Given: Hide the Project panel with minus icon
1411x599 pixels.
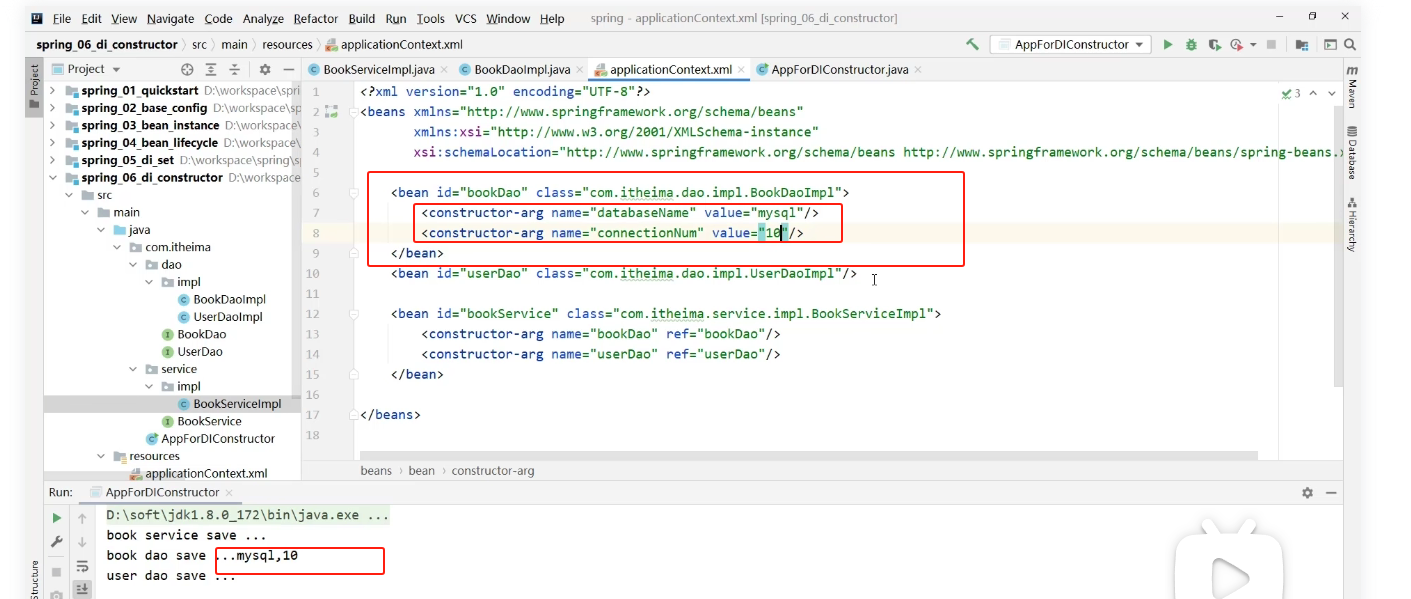Looking at the screenshot, I should pos(288,69).
